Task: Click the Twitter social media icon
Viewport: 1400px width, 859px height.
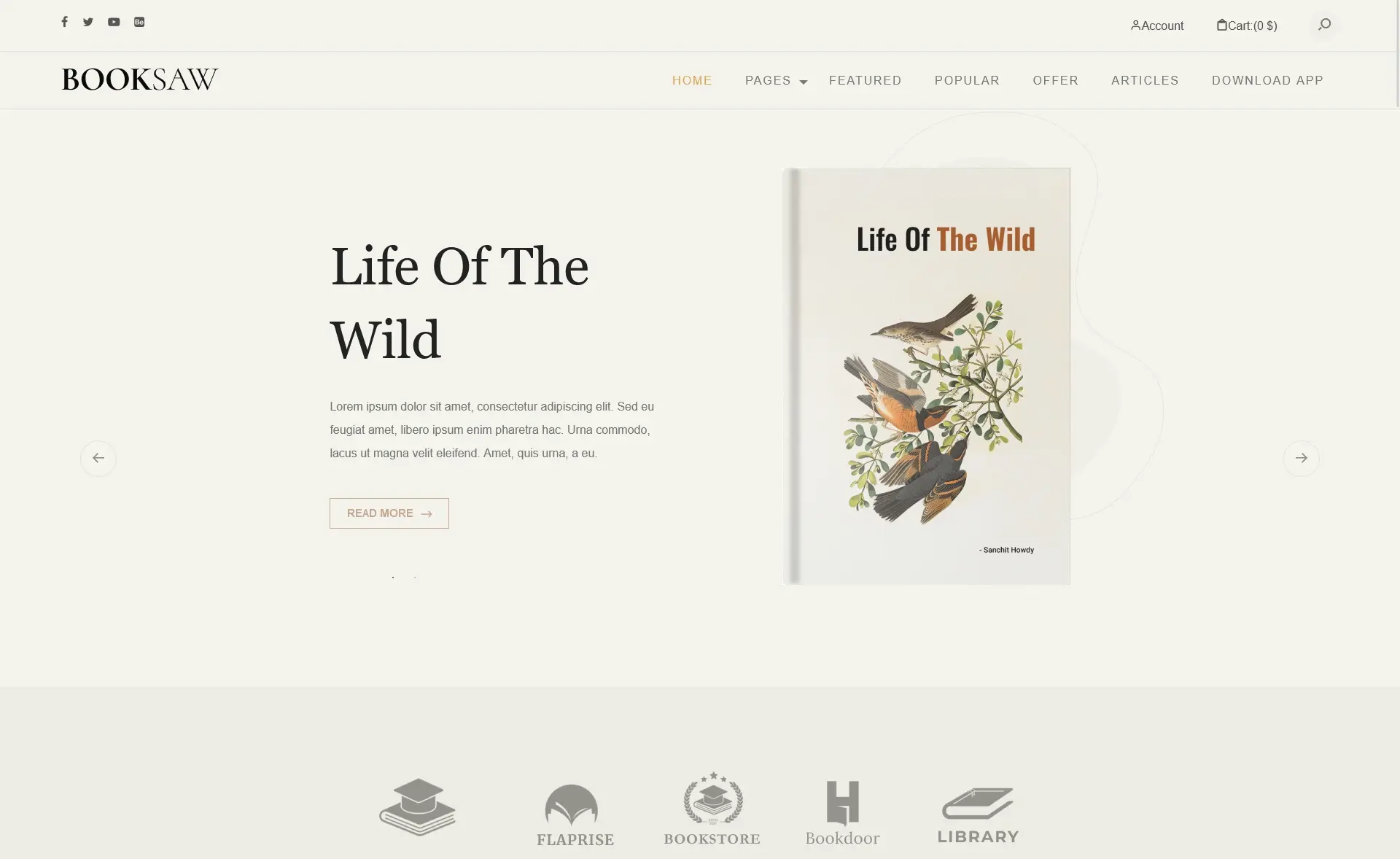Action: click(x=87, y=22)
